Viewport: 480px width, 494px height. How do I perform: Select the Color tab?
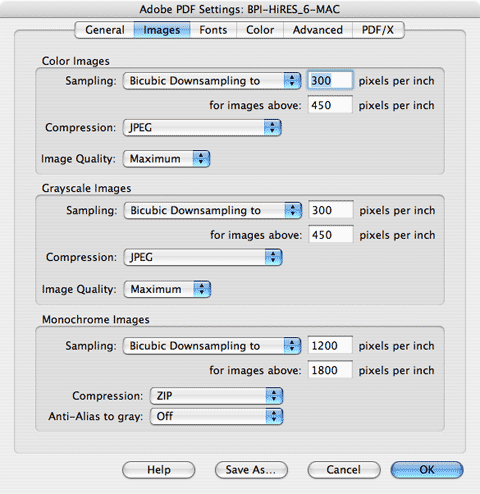click(x=260, y=30)
